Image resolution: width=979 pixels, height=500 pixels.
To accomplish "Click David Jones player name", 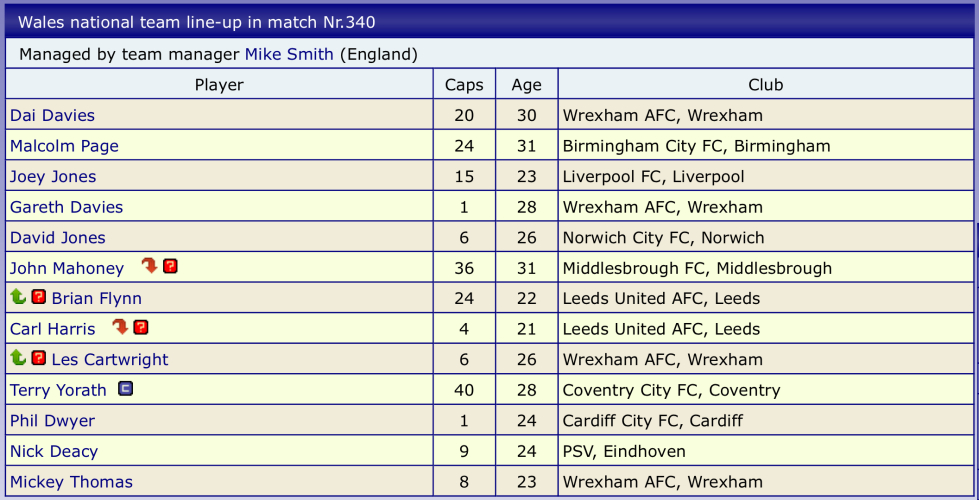I will [57, 238].
